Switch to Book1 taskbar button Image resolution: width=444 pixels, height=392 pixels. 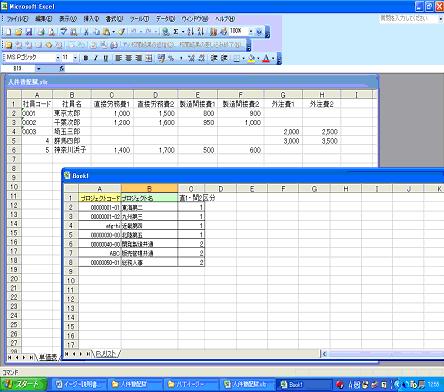(x=305, y=384)
